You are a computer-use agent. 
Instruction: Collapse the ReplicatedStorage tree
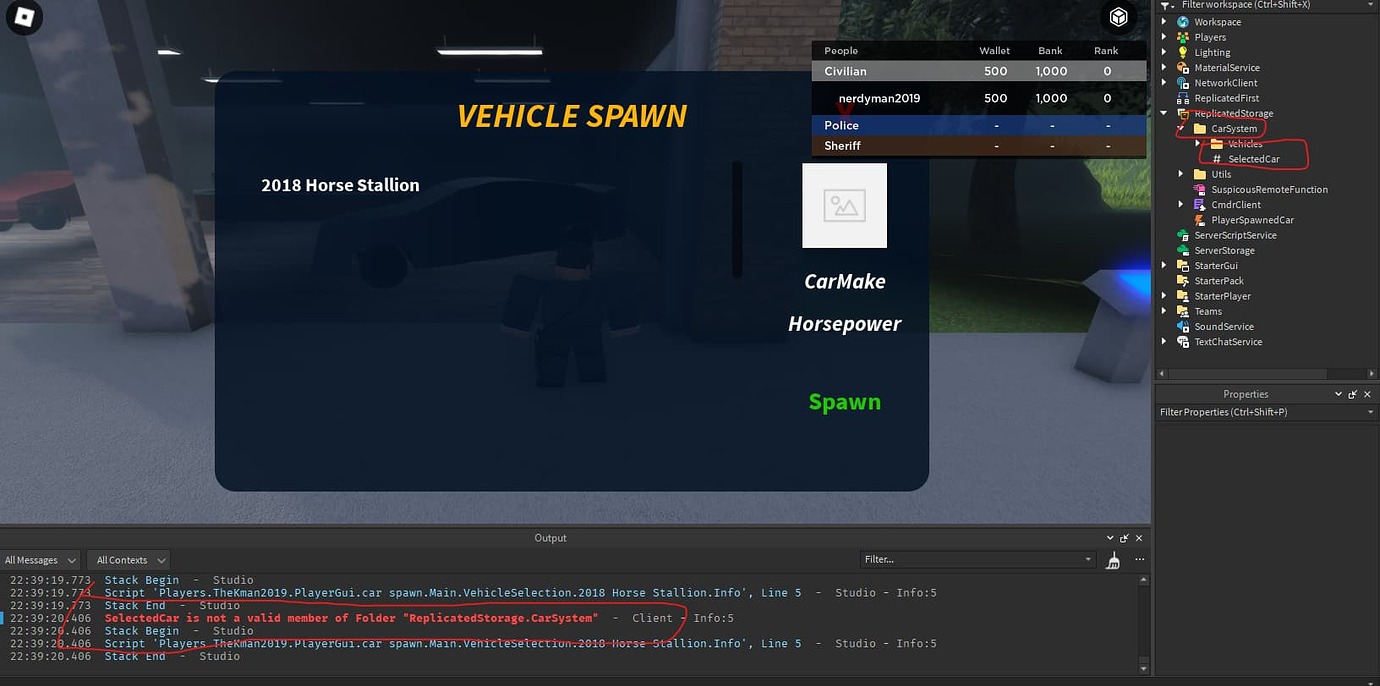1164,113
